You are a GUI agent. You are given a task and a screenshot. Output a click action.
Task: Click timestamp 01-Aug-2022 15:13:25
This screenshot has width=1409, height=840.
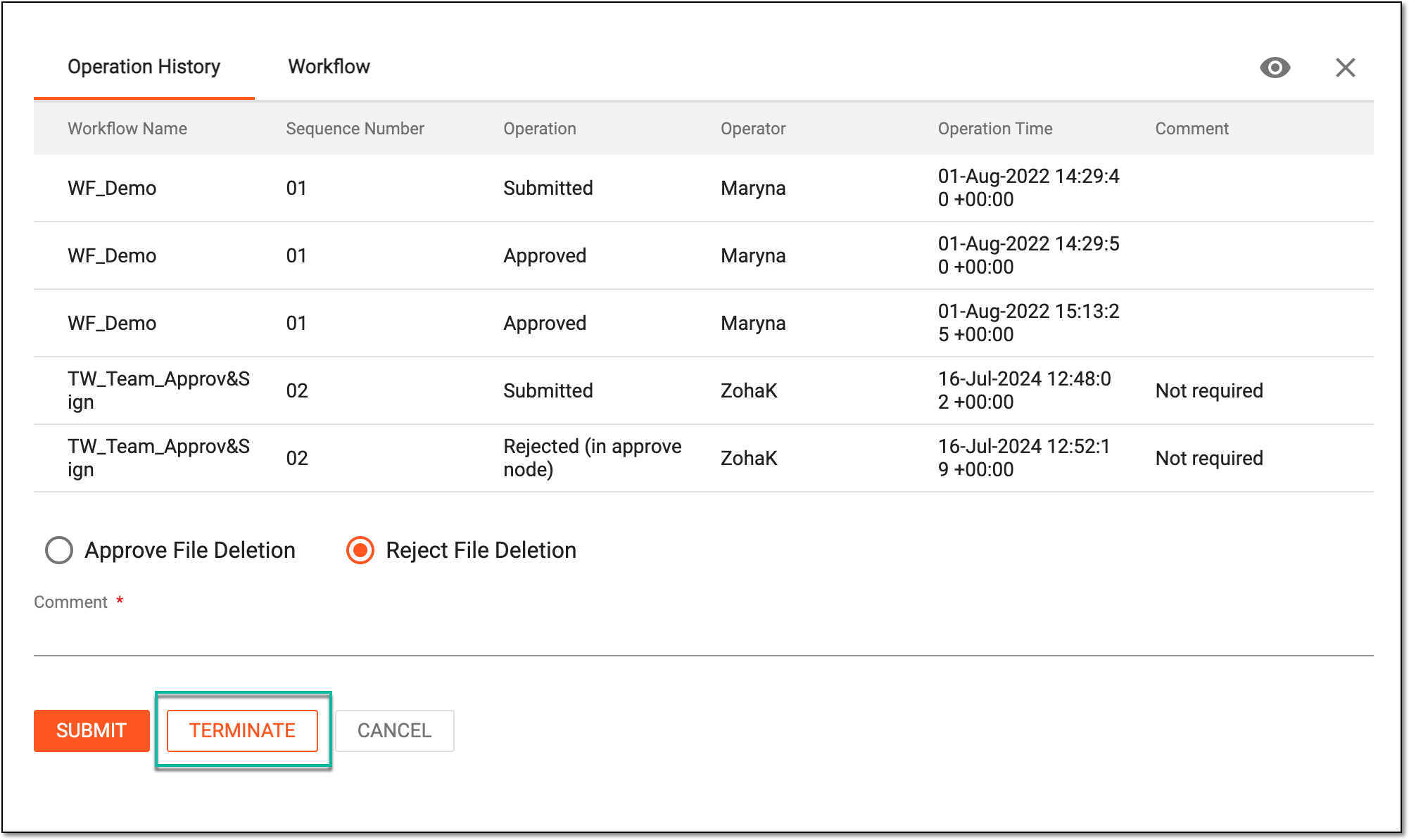pyautogui.click(x=1028, y=323)
